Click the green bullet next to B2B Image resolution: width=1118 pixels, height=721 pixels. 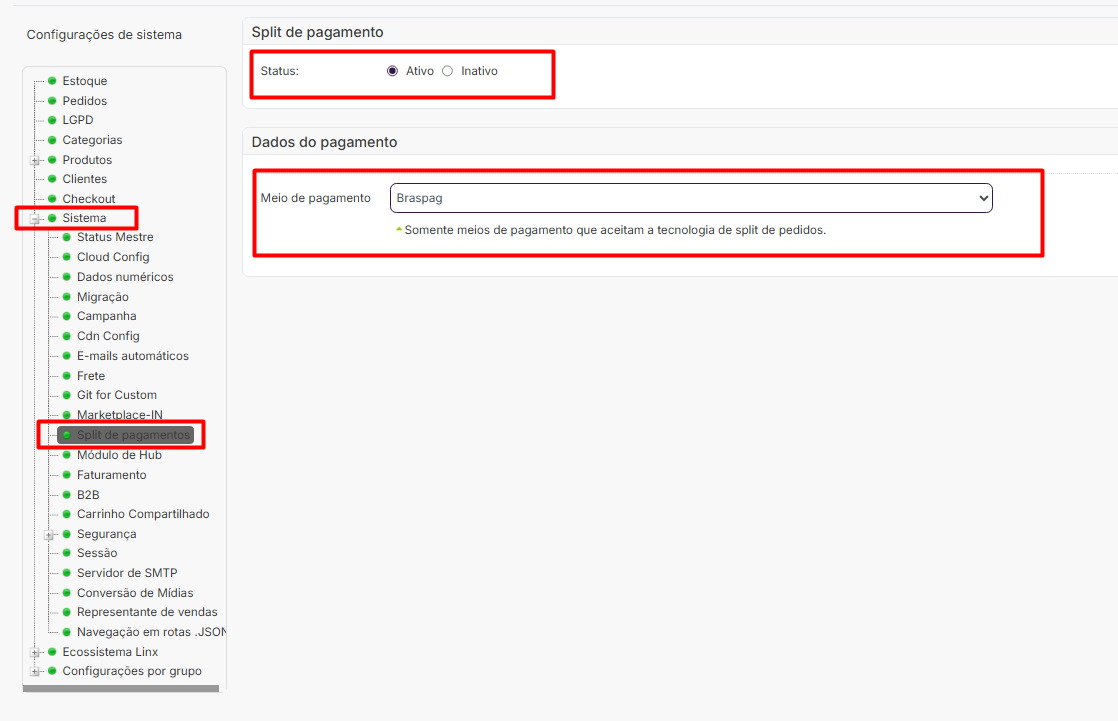pos(66,494)
